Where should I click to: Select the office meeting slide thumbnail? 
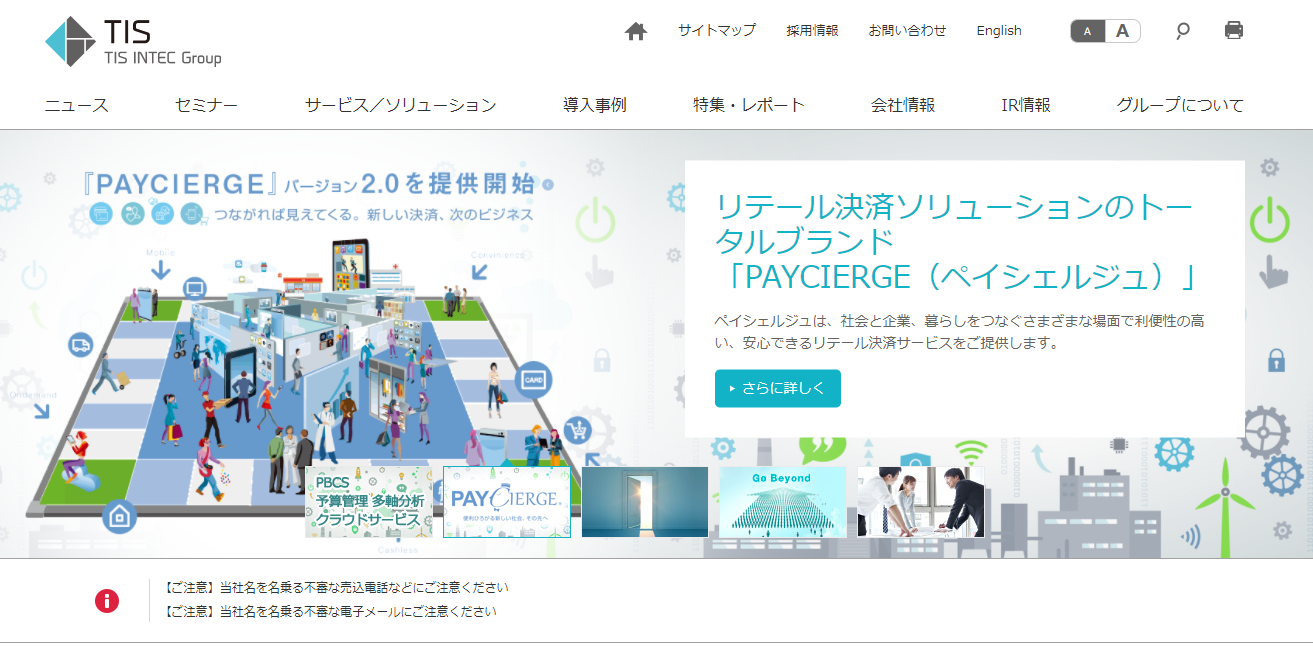(921, 502)
